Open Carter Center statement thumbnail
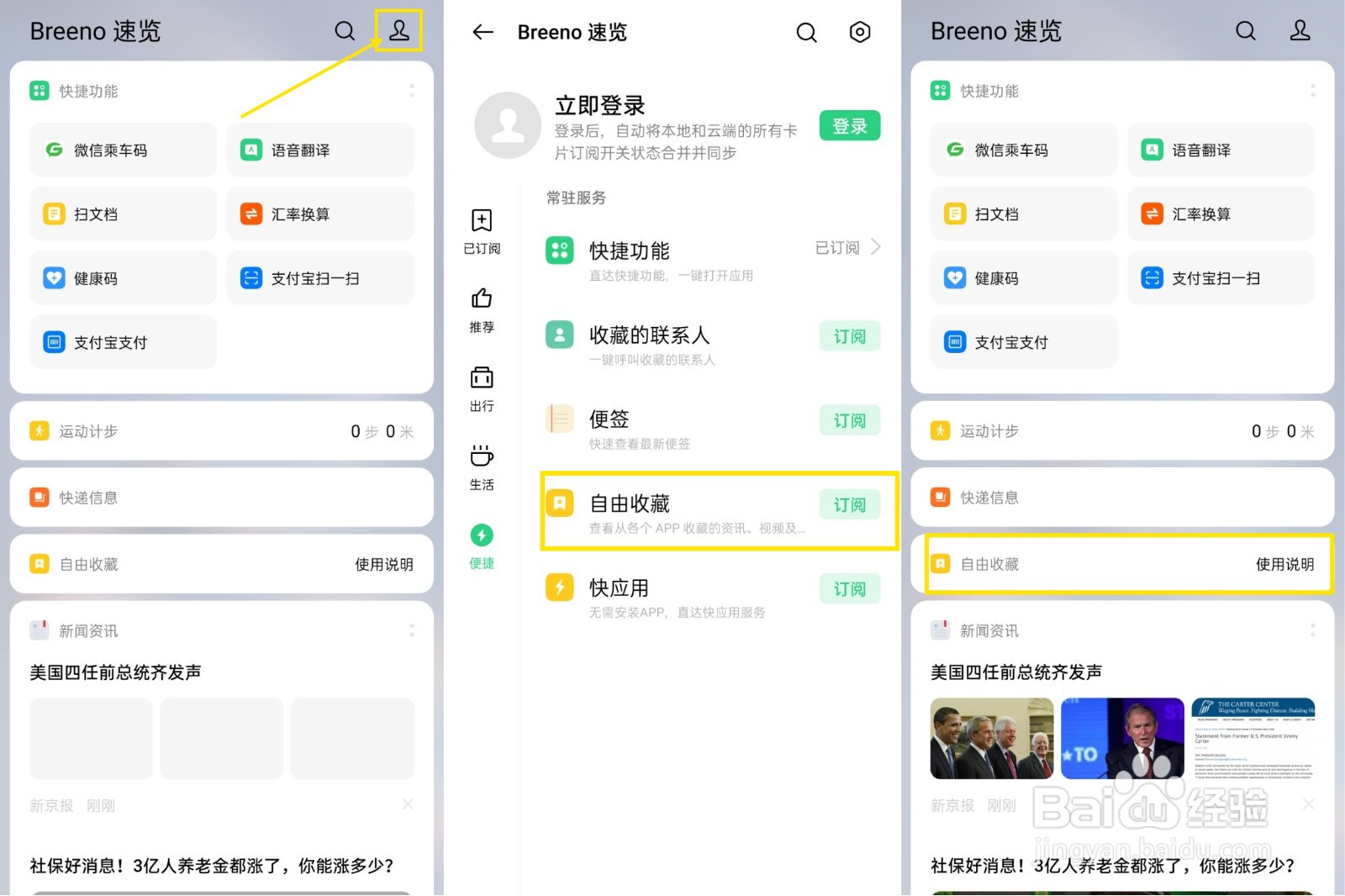Image resolution: width=1345 pixels, height=896 pixels. click(x=1253, y=738)
